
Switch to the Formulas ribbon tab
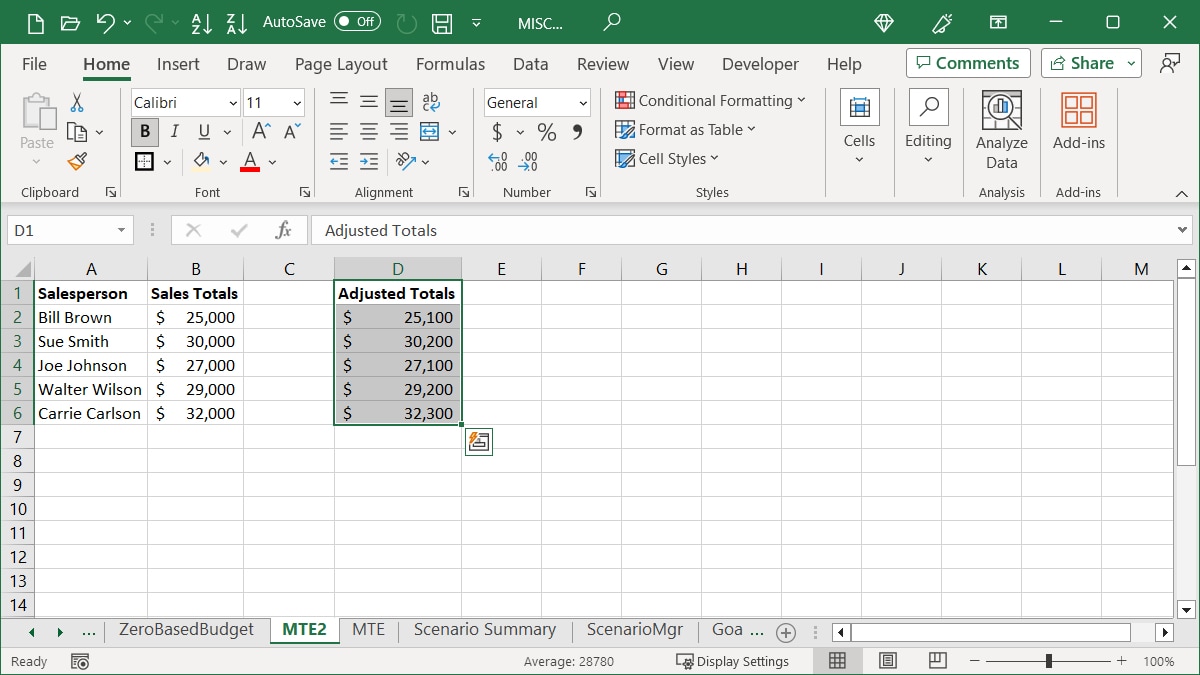[x=450, y=63]
